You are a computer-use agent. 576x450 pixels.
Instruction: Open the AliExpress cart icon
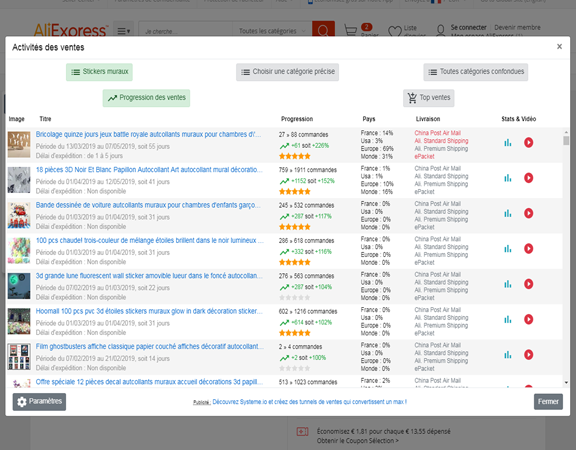pos(351,30)
